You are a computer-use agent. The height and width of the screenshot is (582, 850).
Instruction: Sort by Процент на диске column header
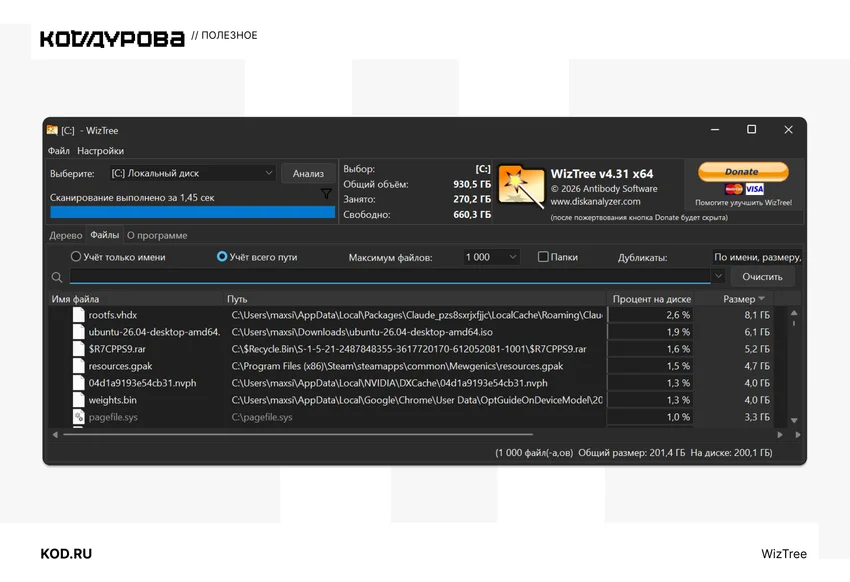coord(651,299)
